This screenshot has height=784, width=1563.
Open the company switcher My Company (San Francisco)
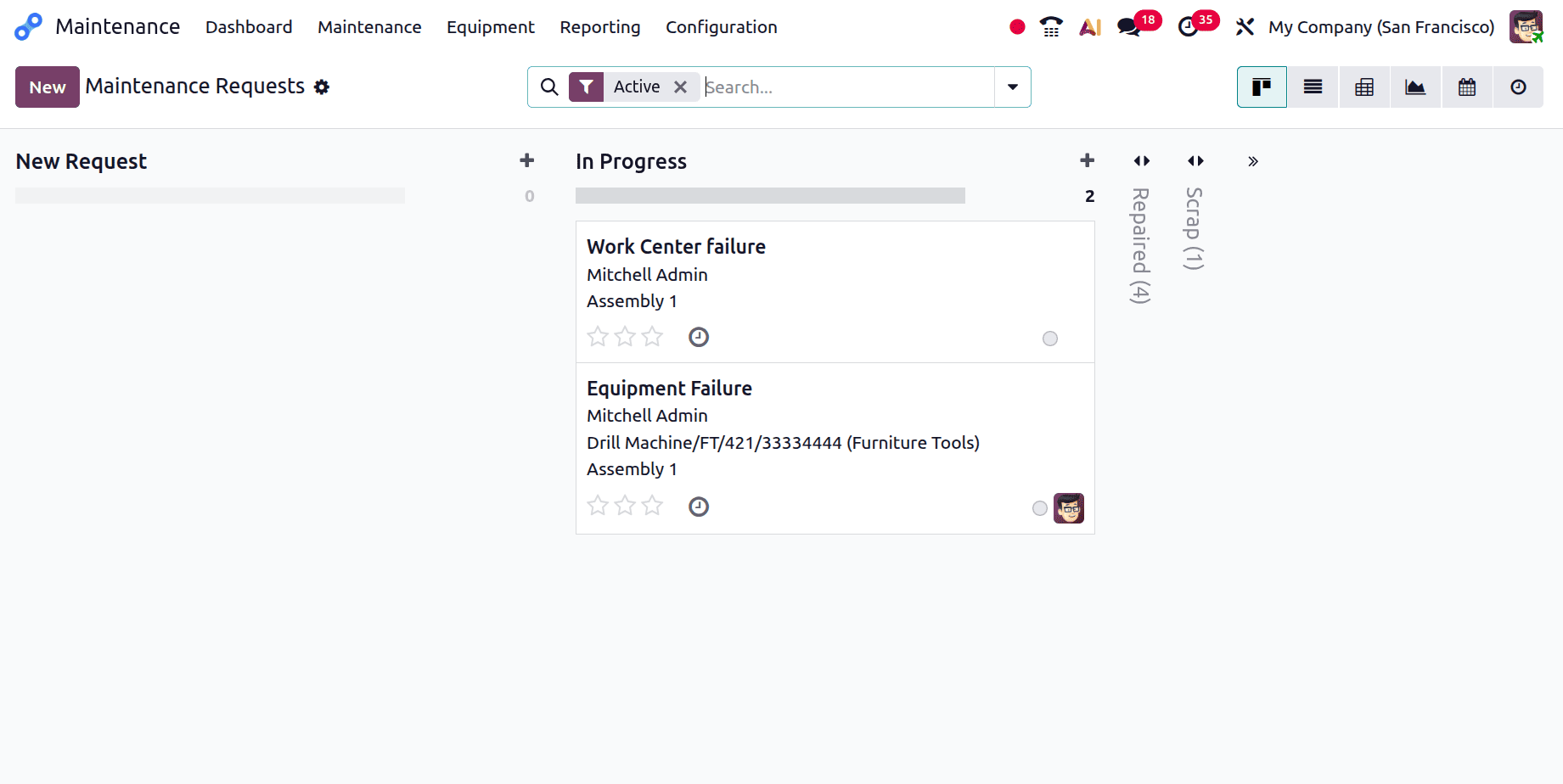coord(1381,27)
